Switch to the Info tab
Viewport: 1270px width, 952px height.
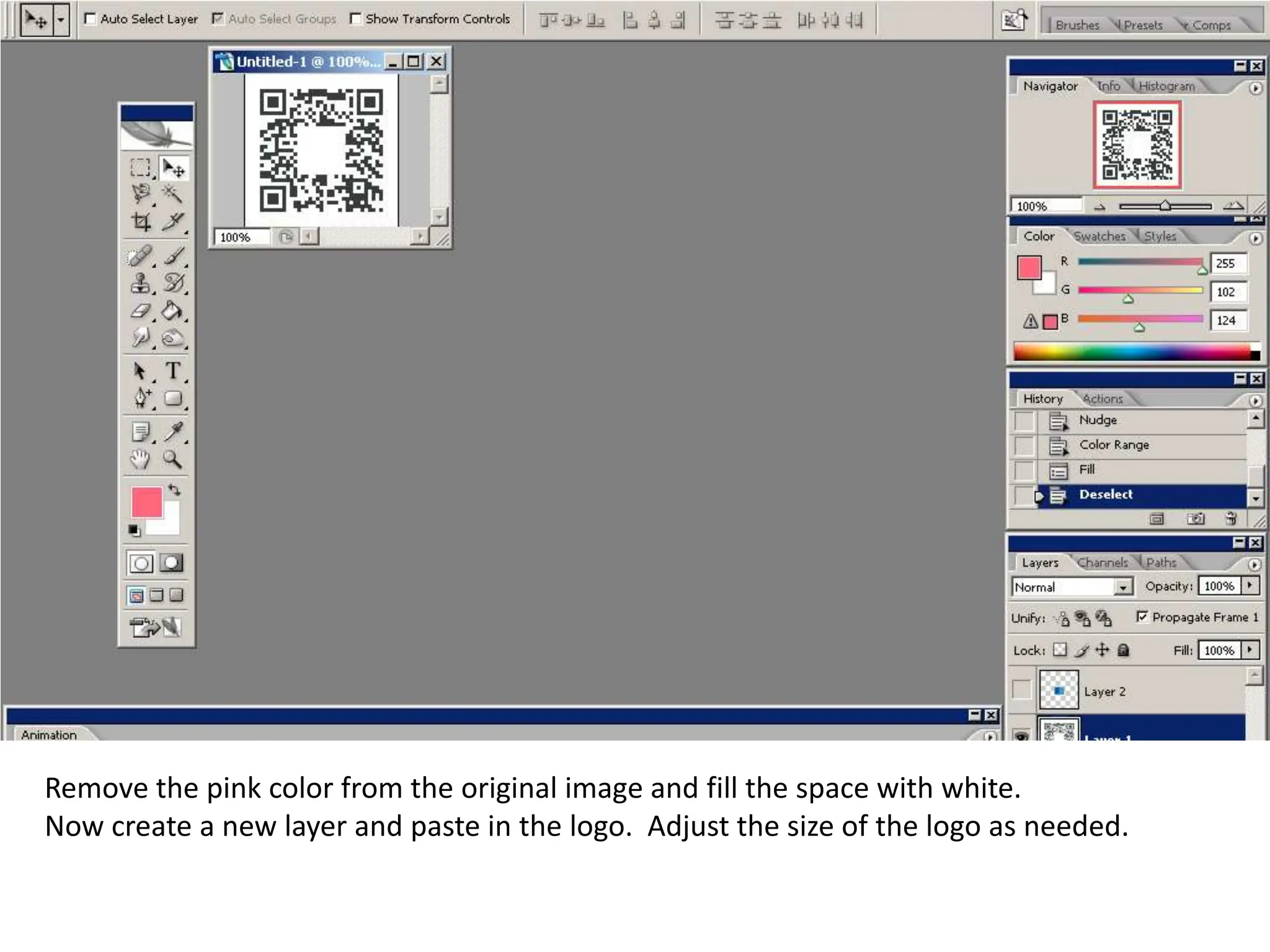(x=1109, y=86)
